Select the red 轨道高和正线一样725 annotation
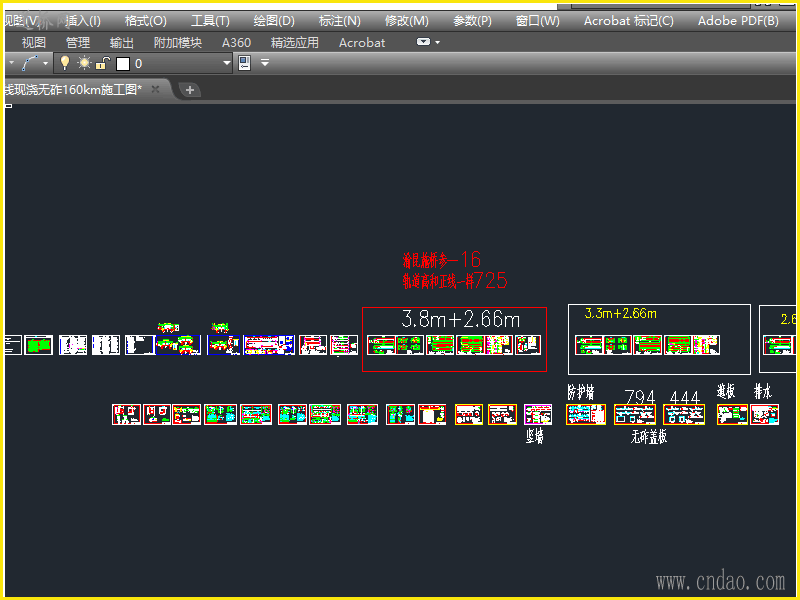 [x=455, y=281]
